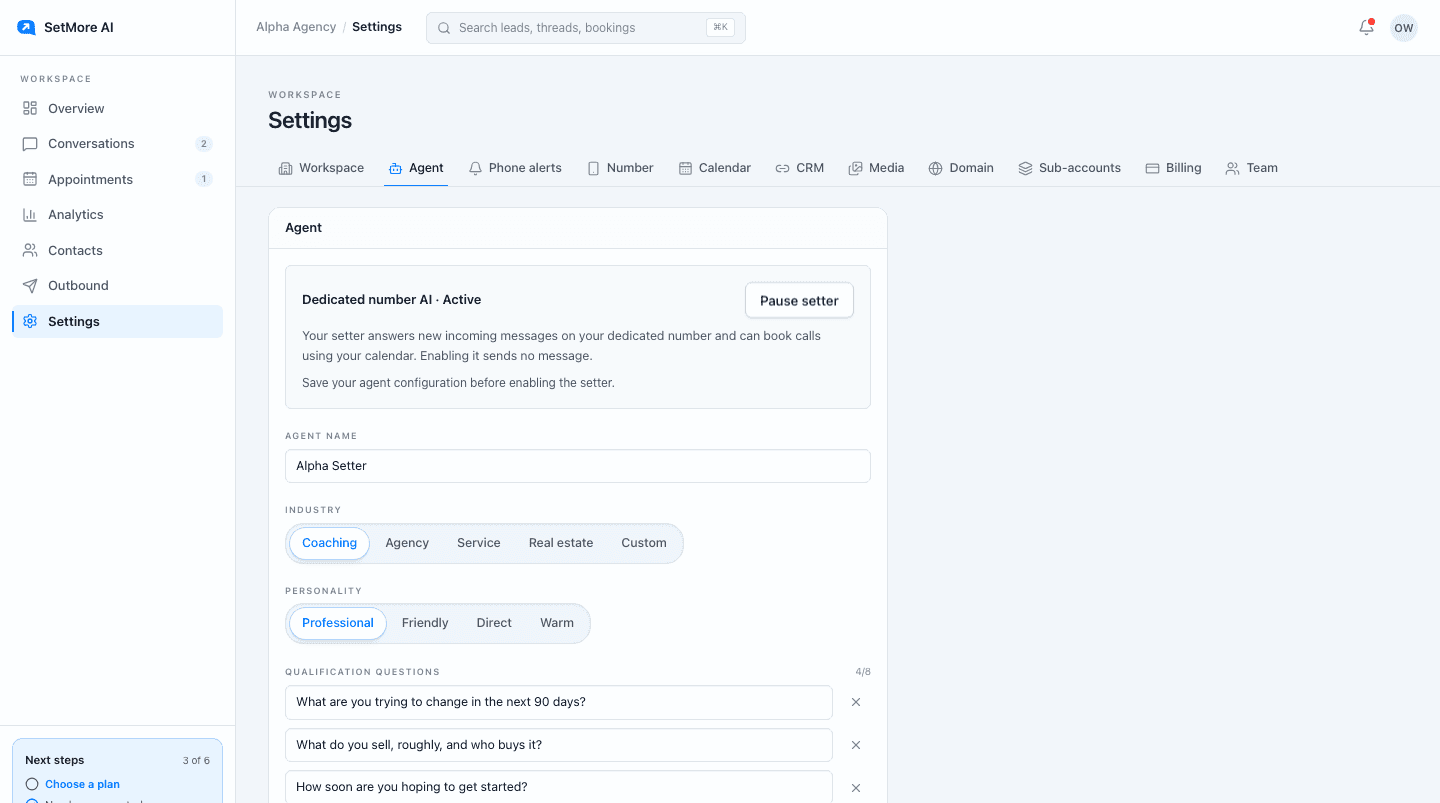Image resolution: width=1440 pixels, height=803 pixels.
Task: Choose Coaching industry option
Action: [x=329, y=543]
